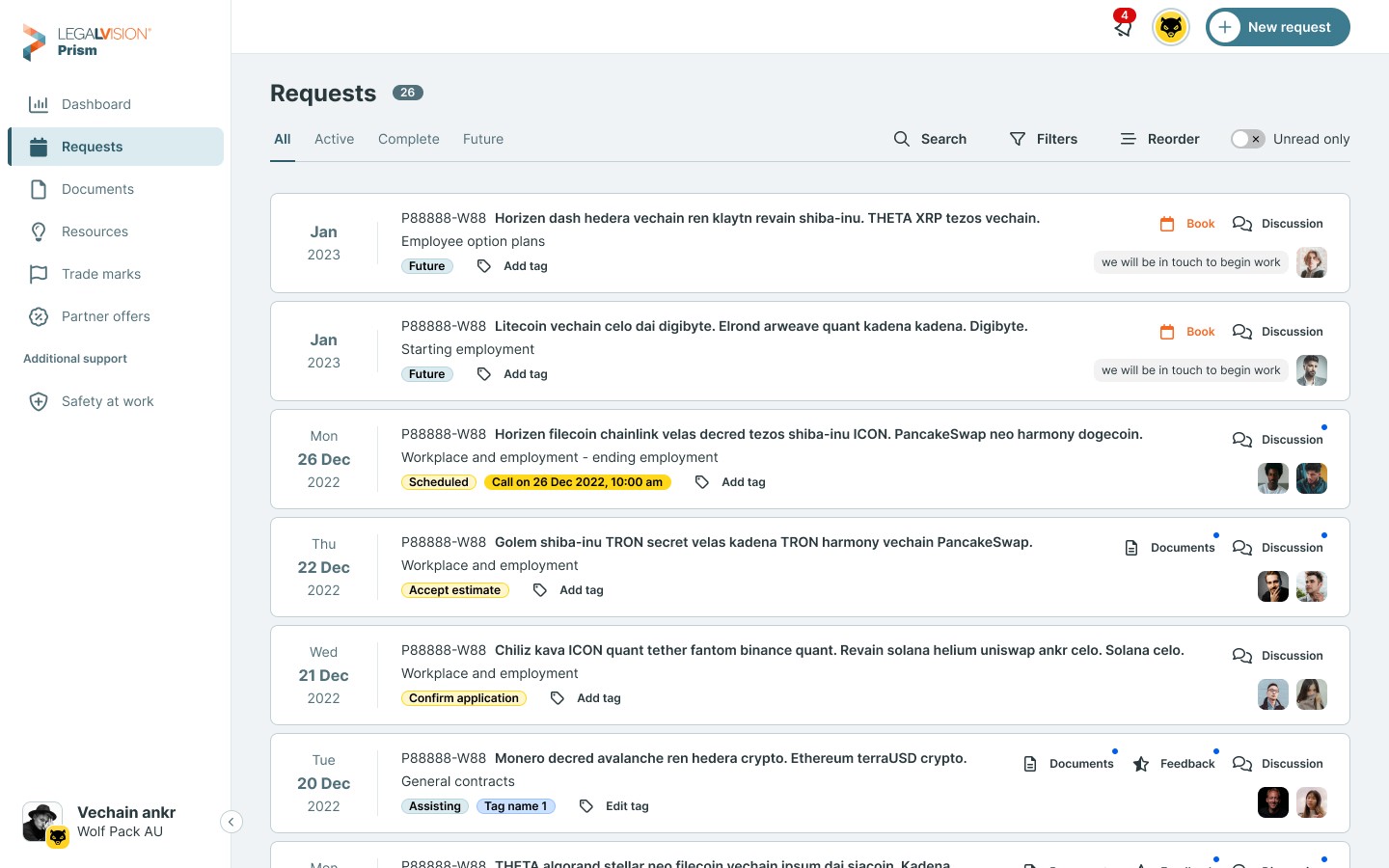Select the Trade marks flag icon
Image resolution: width=1389 pixels, height=868 pixels.
coord(39,274)
